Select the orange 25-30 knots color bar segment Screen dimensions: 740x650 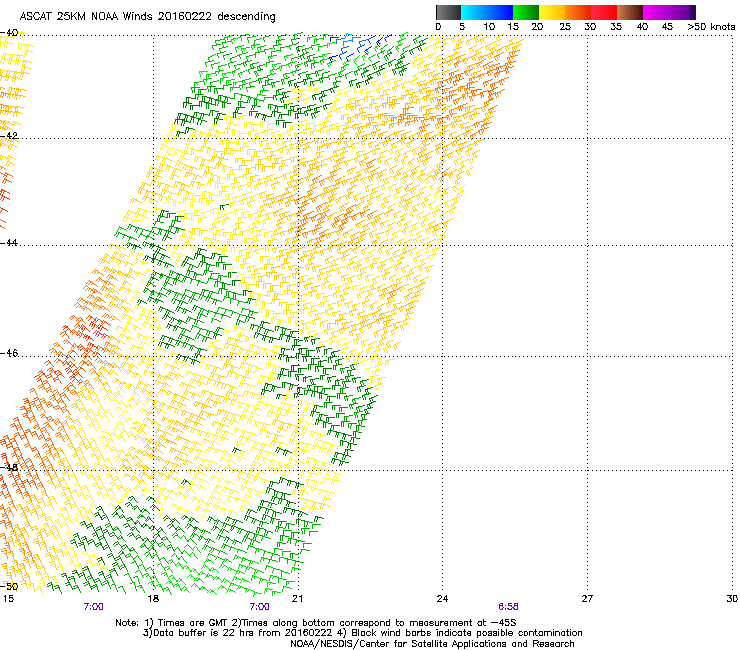point(578,12)
